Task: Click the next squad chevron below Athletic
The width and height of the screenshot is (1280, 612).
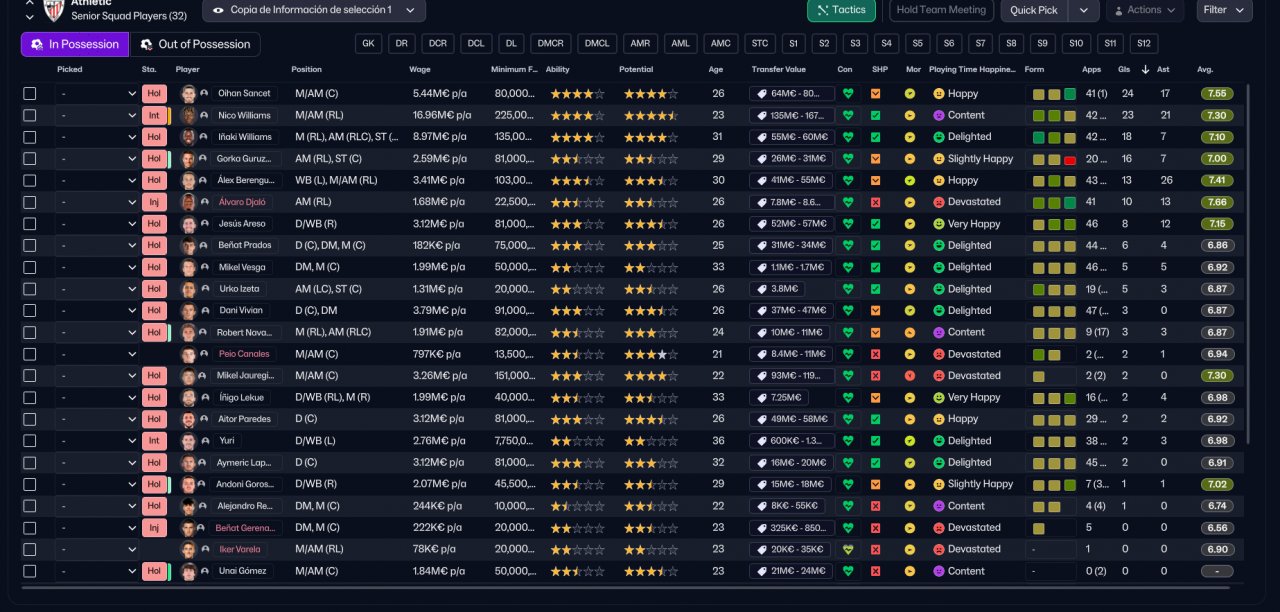Action: (29, 16)
